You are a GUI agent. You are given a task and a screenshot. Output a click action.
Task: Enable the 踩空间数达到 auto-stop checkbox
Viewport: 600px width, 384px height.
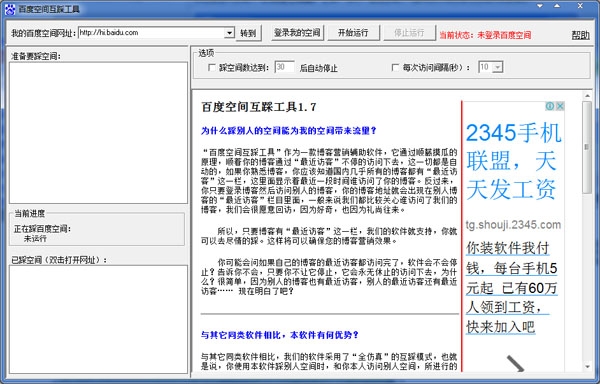tap(211, 68)
